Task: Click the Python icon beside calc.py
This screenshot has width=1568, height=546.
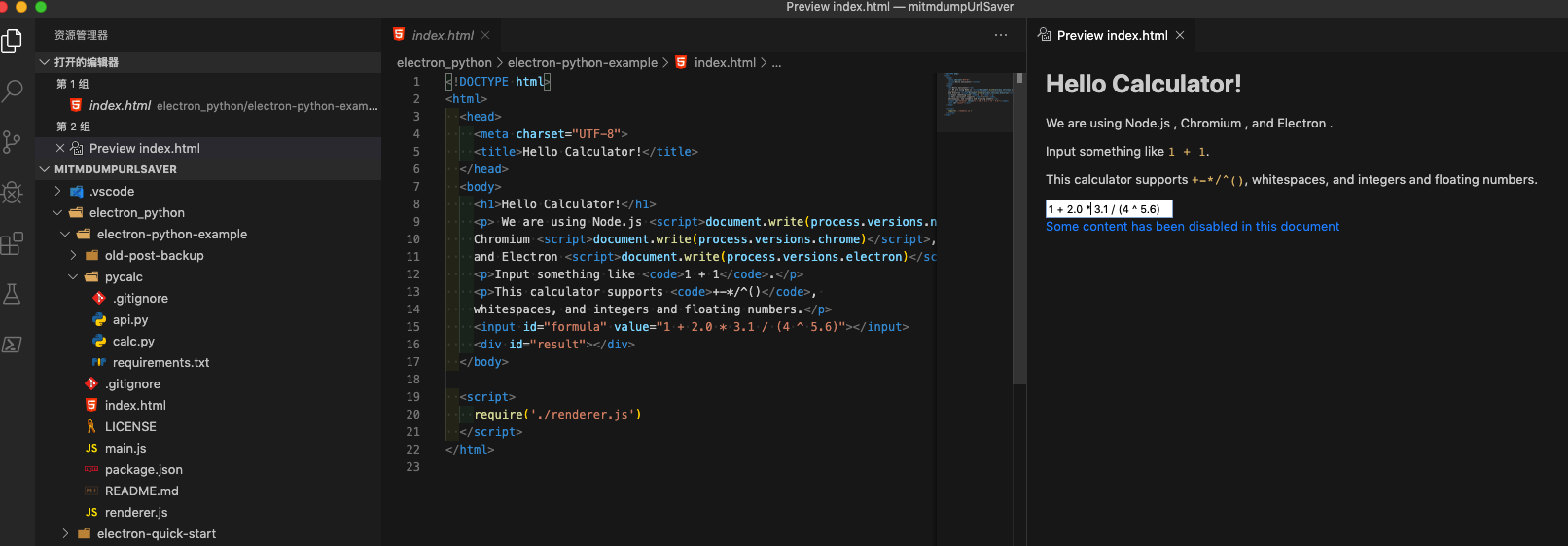Action: 99,341
